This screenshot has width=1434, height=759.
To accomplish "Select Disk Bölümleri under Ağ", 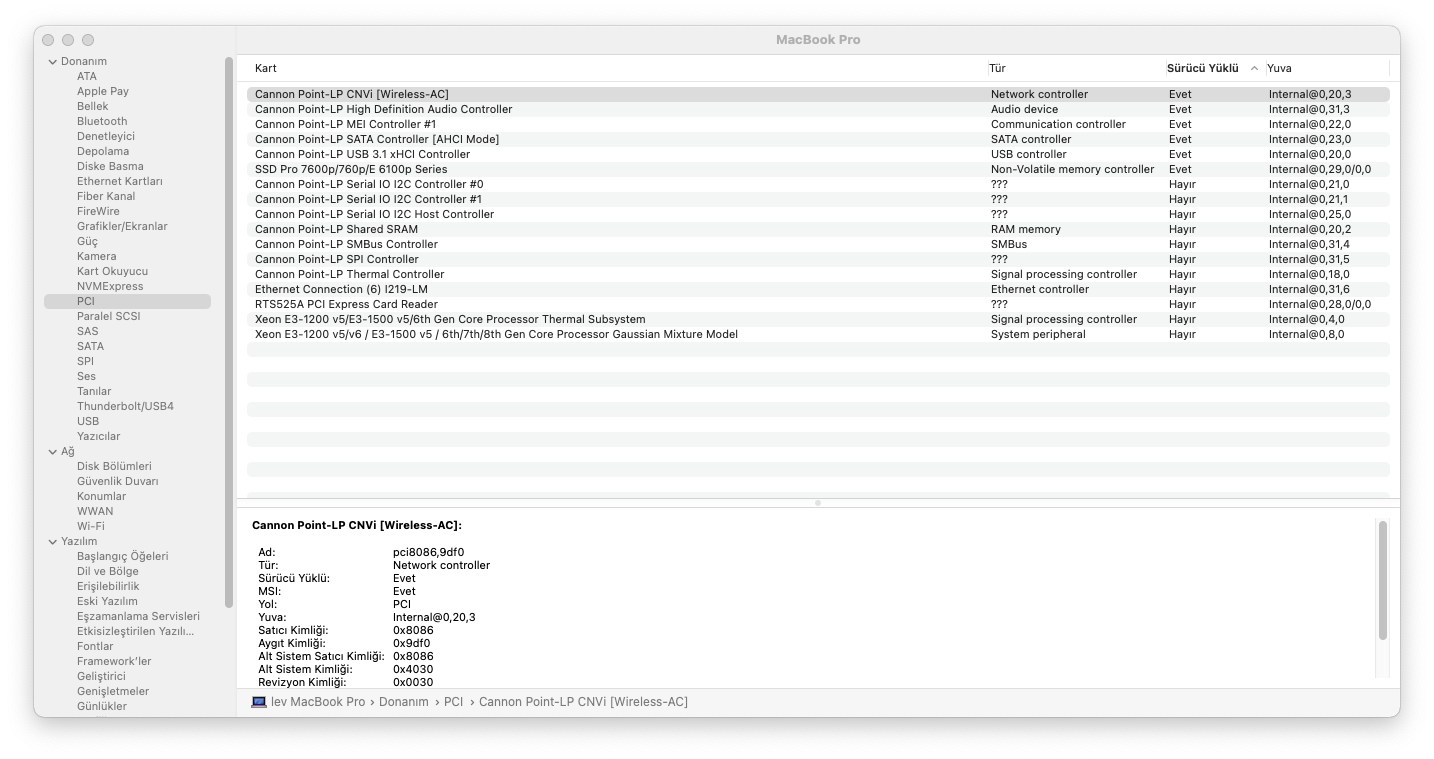I will tap(114, 466).
